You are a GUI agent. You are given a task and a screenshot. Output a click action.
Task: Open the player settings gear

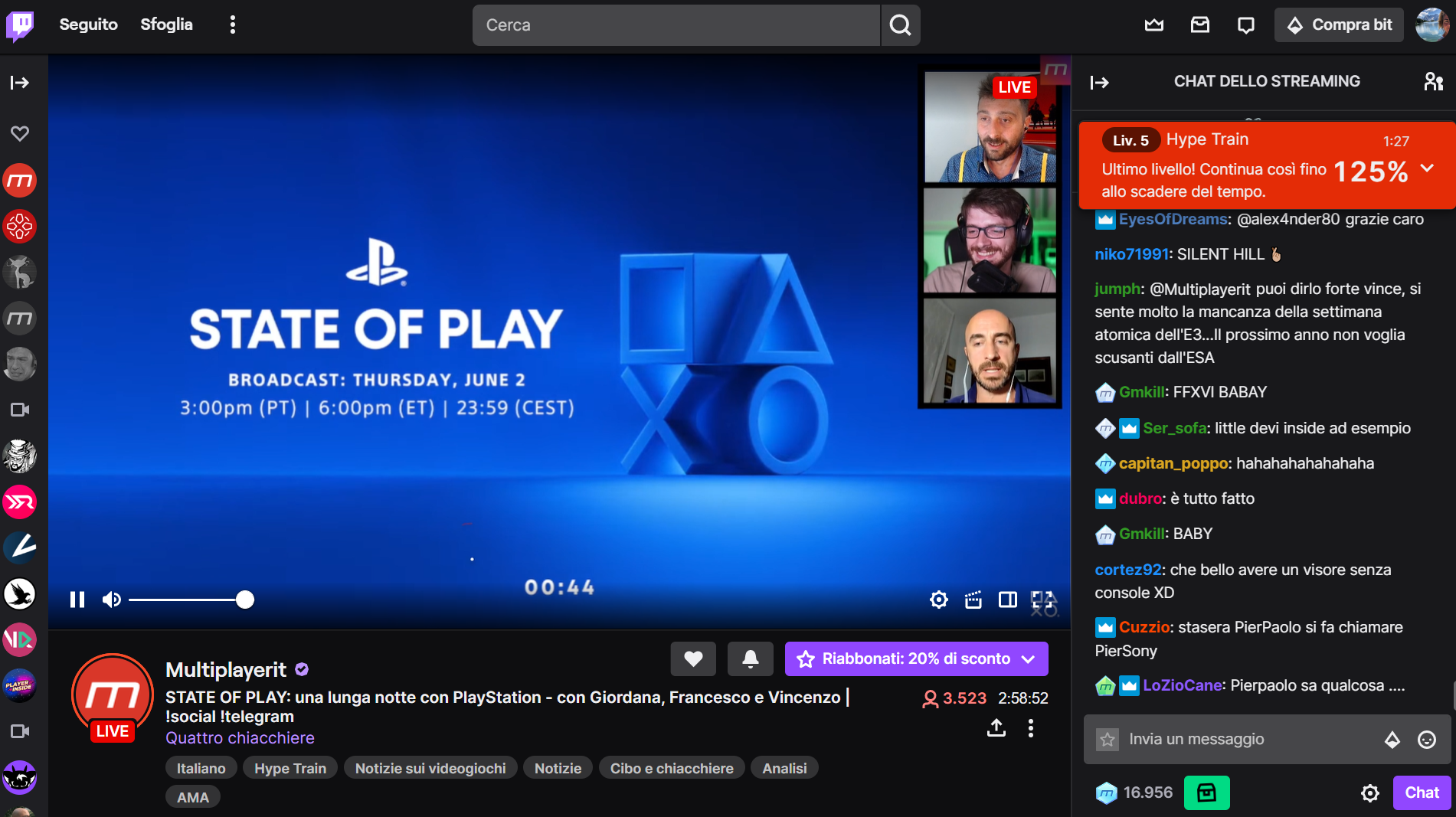939,600
